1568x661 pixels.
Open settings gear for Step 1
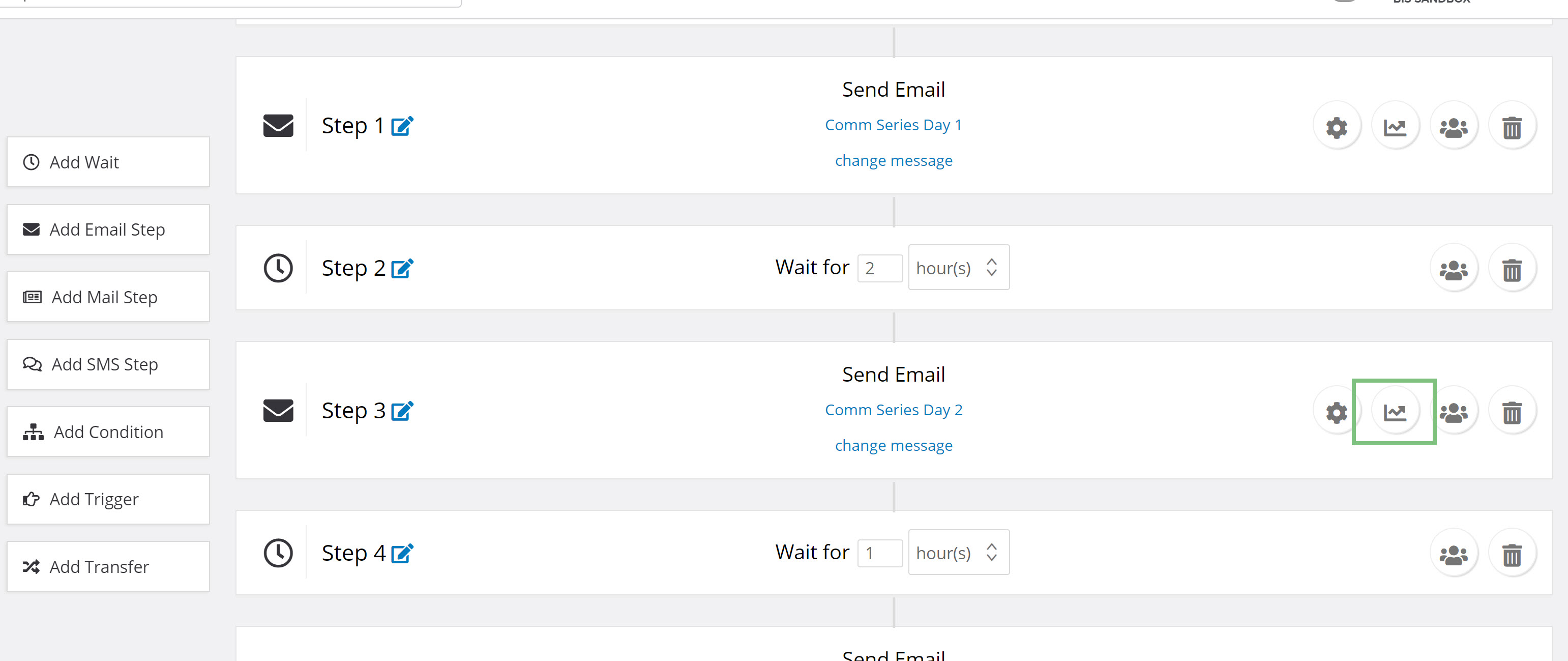pos(1337,127)
